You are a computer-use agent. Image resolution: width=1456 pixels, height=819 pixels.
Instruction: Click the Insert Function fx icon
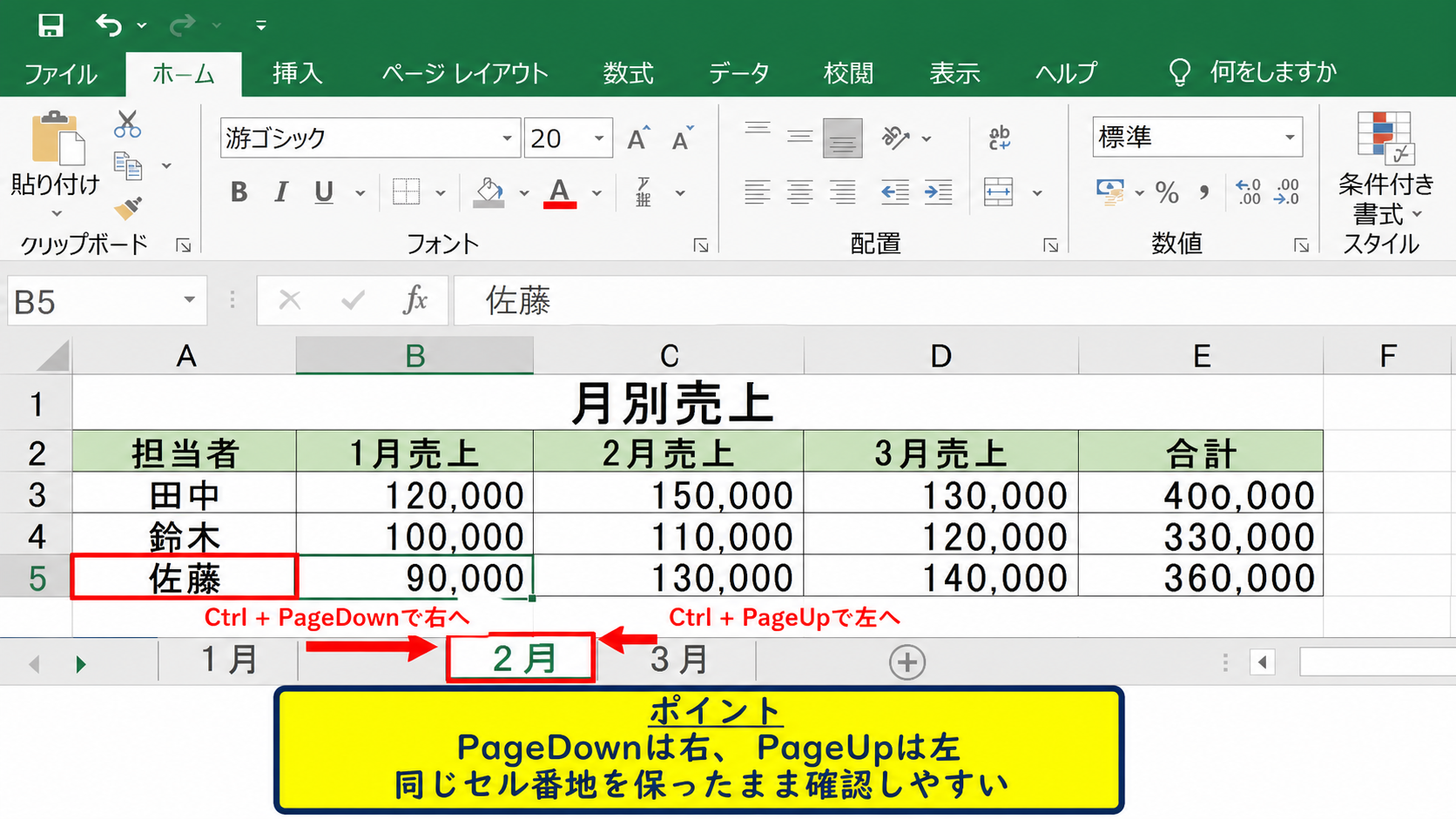[415, 300]
